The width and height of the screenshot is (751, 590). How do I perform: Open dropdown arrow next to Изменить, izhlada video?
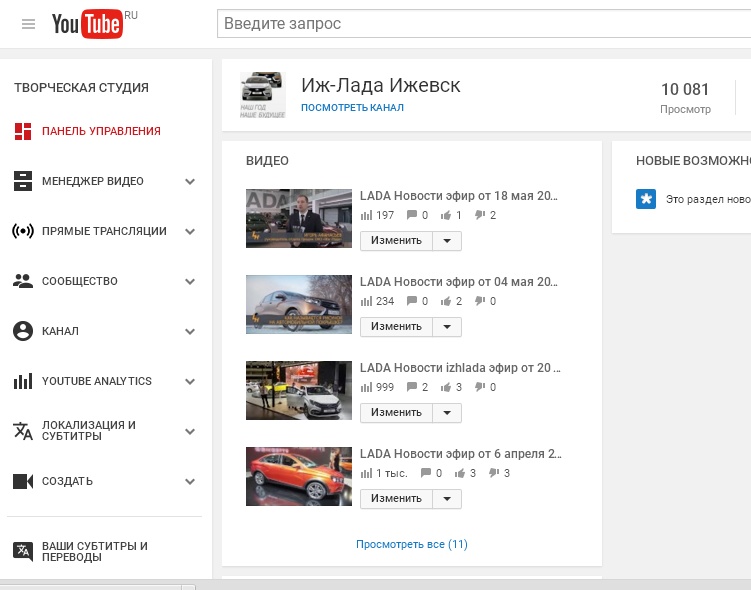(447, 413)
